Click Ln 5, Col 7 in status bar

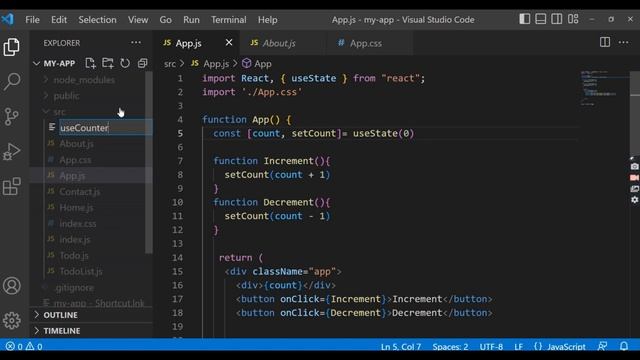[400, 347]
